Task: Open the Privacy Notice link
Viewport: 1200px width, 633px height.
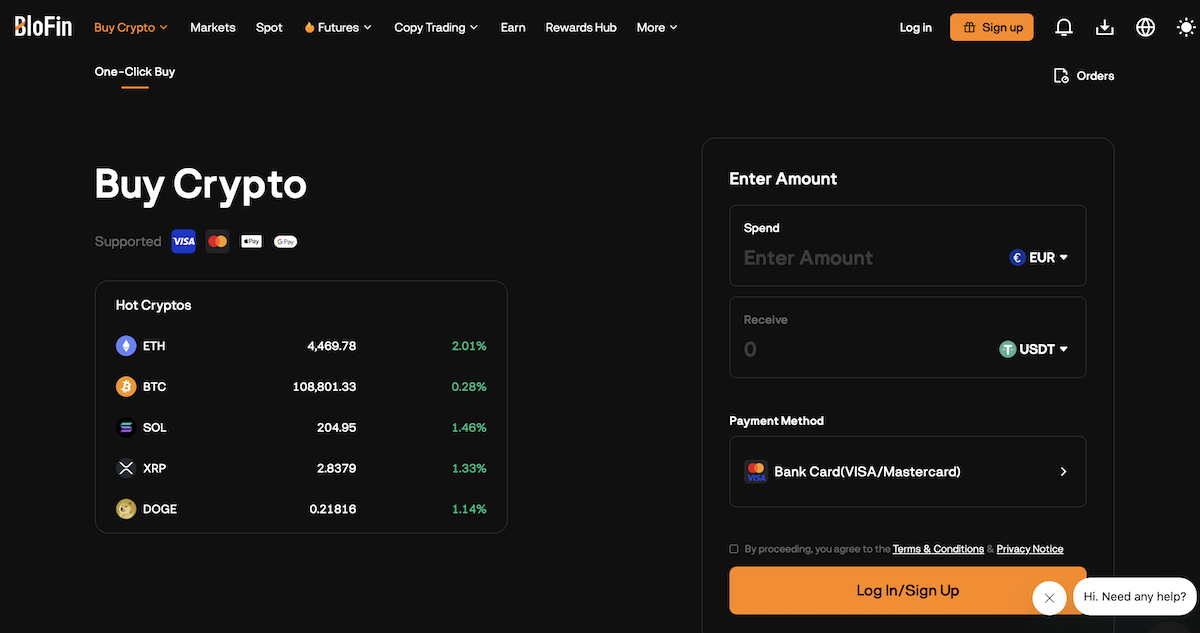Action: pos(1029,548)
